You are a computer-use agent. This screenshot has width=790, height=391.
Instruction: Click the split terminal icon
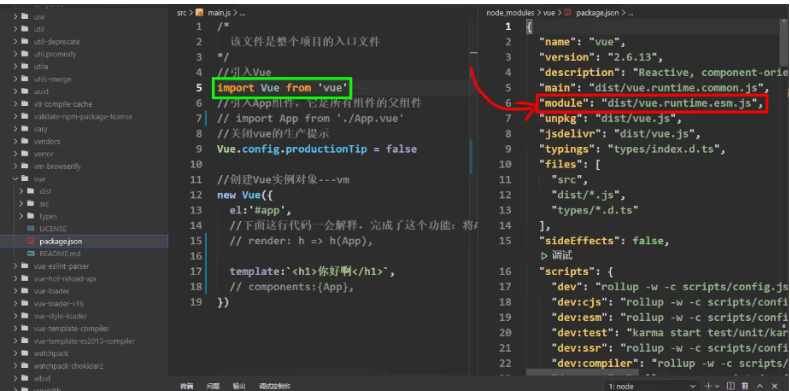pos(731,386)
